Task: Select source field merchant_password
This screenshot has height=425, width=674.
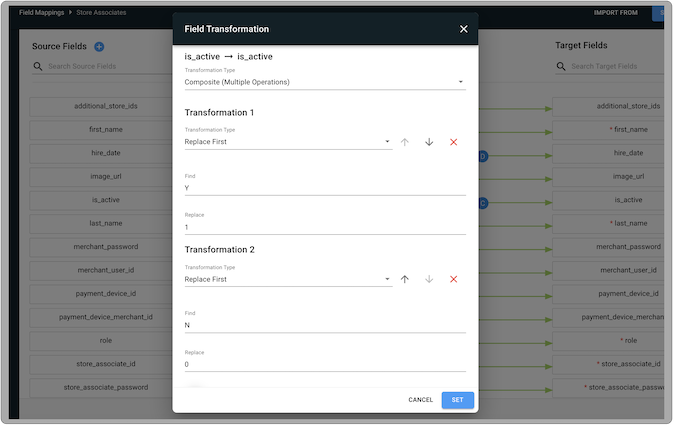Action: [x=101, y=247]
